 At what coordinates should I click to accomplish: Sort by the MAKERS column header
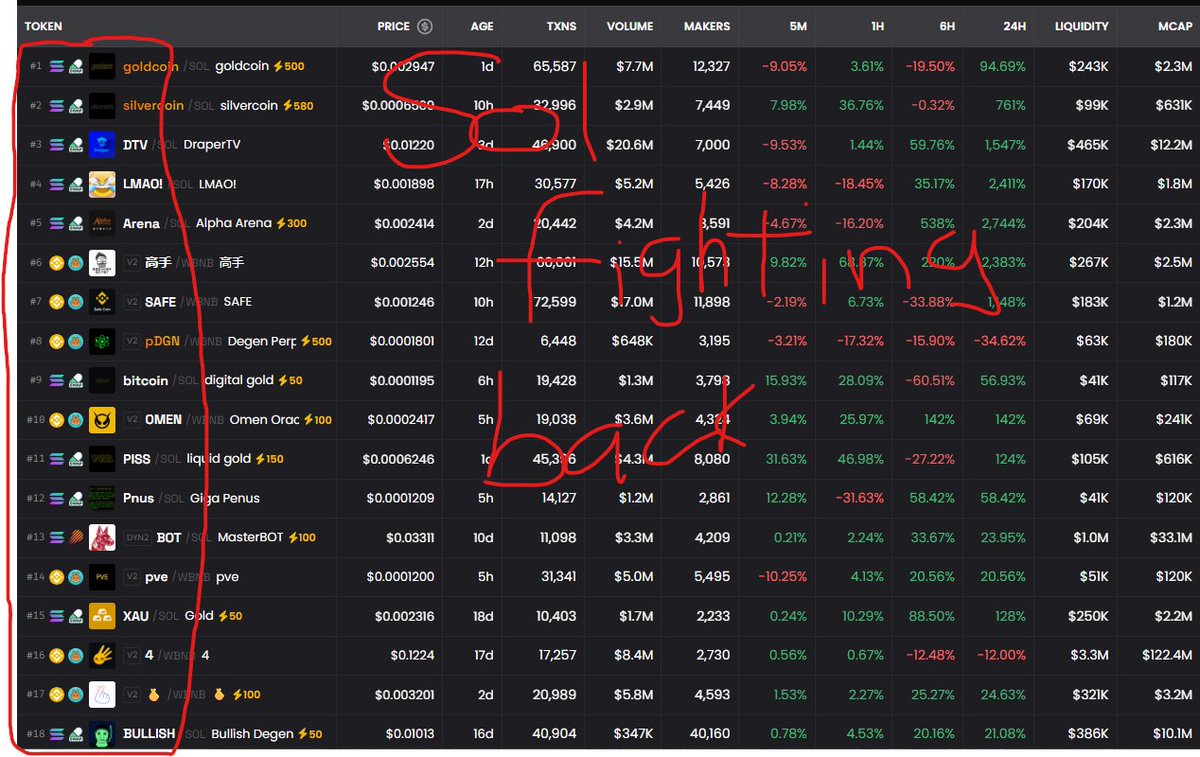[707, 26]
